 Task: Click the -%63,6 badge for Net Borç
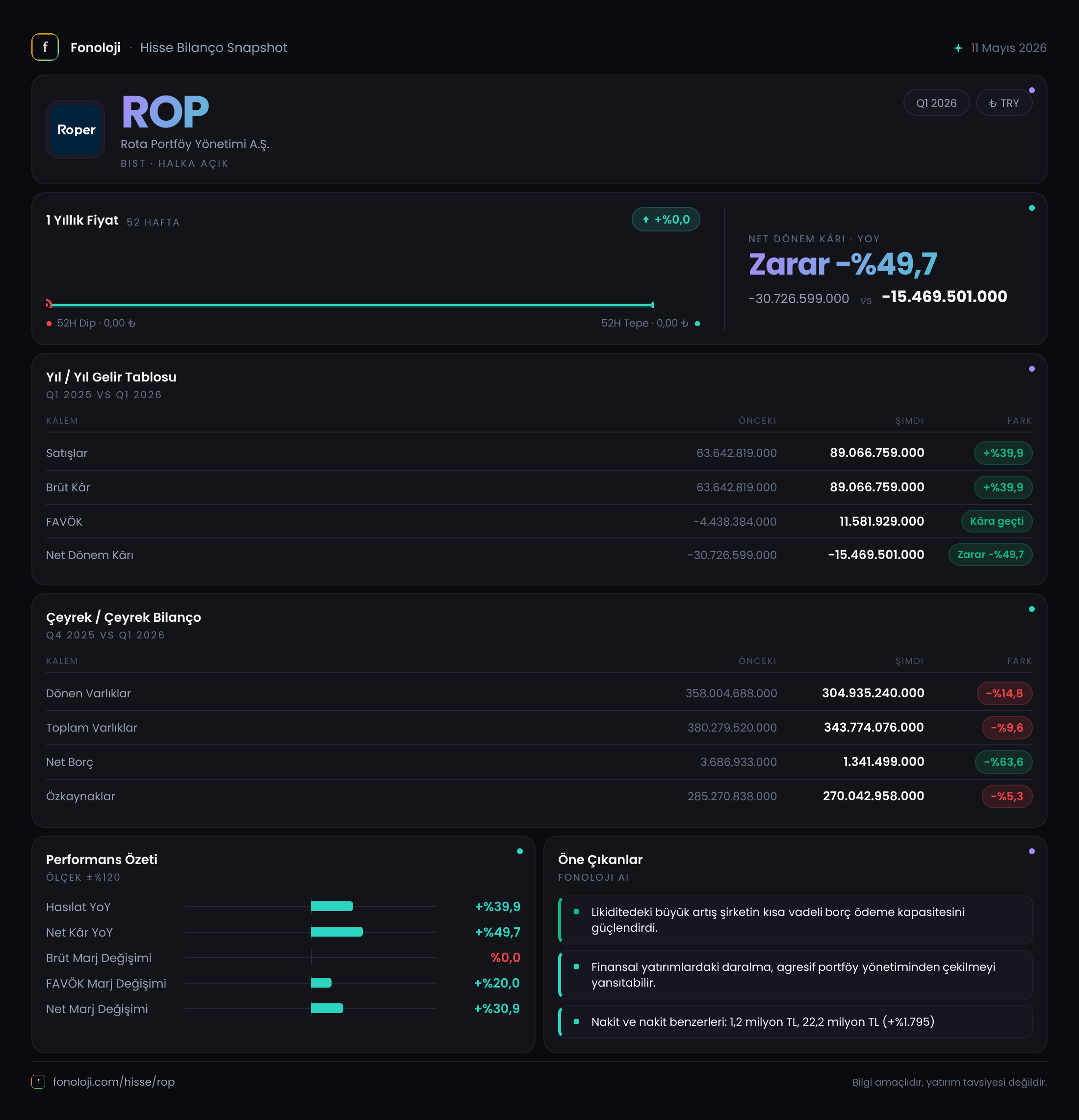pyautogui.click(x=1003, y=762)
